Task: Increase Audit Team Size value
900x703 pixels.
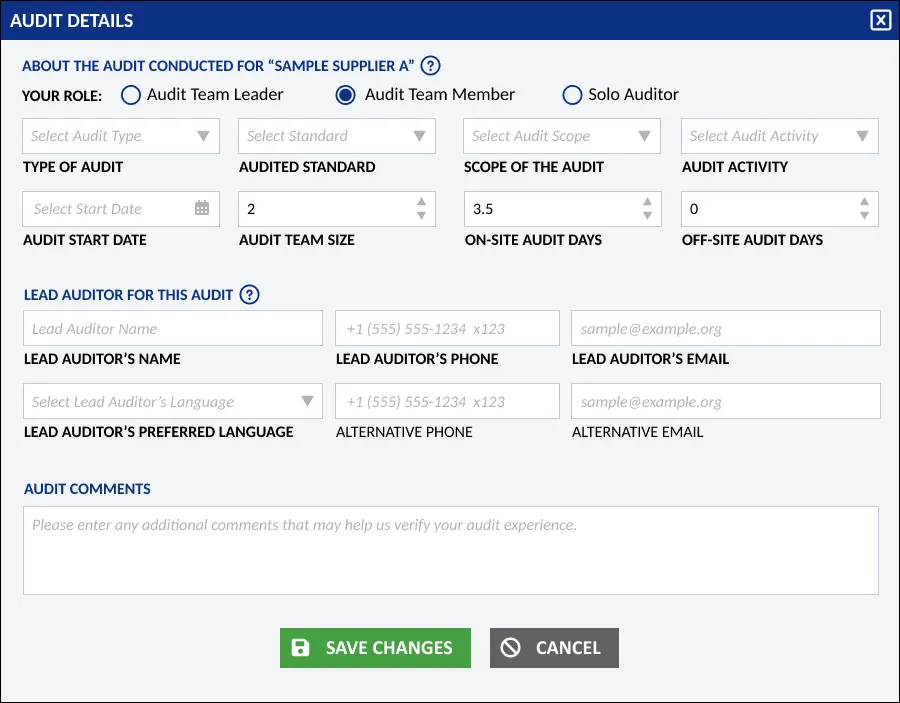Action: pos(421,201)
